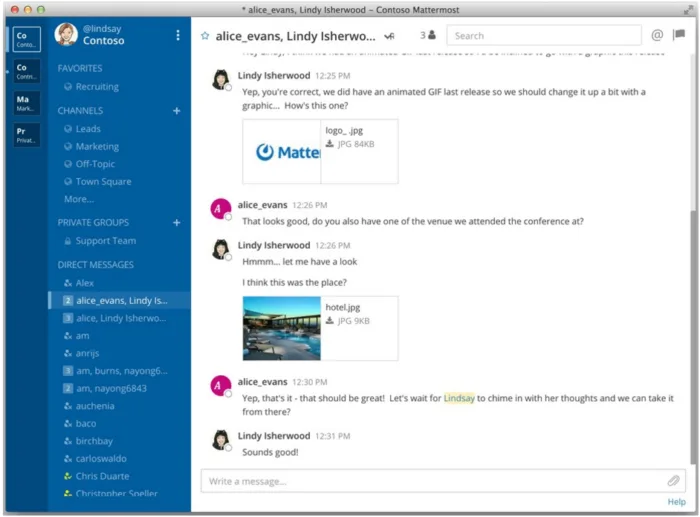Screen dimensions: 700x517
Task: Select alice_evans, Lindy Is... group message
Action: click(x=119, y=300)
